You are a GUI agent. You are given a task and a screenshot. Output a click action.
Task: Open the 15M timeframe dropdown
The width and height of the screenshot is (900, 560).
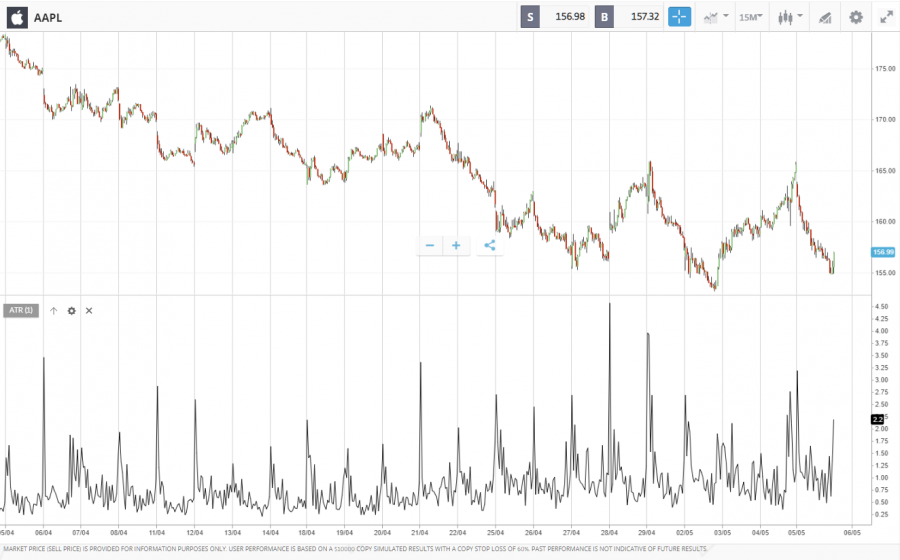click(x=751, y=17)
